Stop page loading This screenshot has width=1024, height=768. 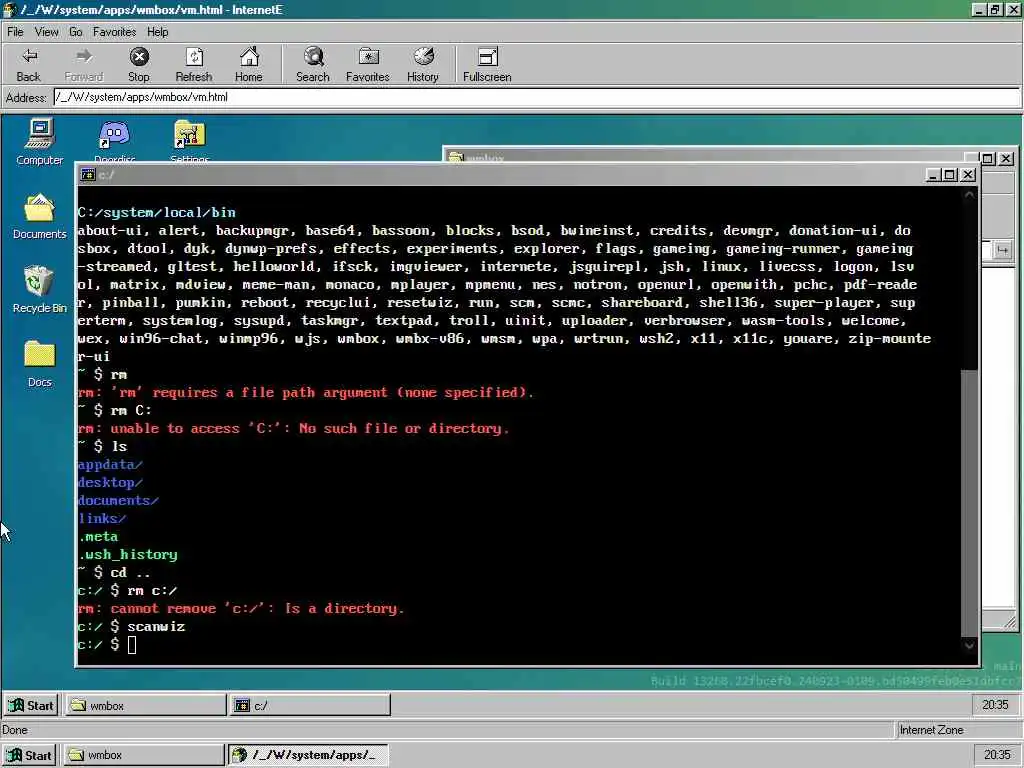[138, 65]
